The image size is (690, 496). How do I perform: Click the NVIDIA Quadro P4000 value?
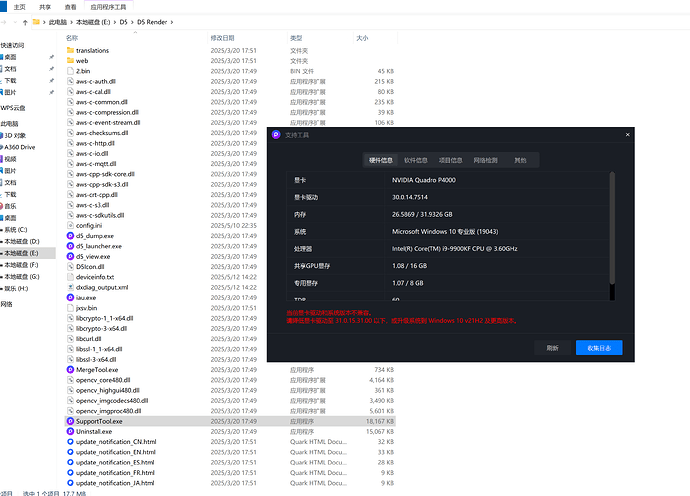click(x=424, y=180)
